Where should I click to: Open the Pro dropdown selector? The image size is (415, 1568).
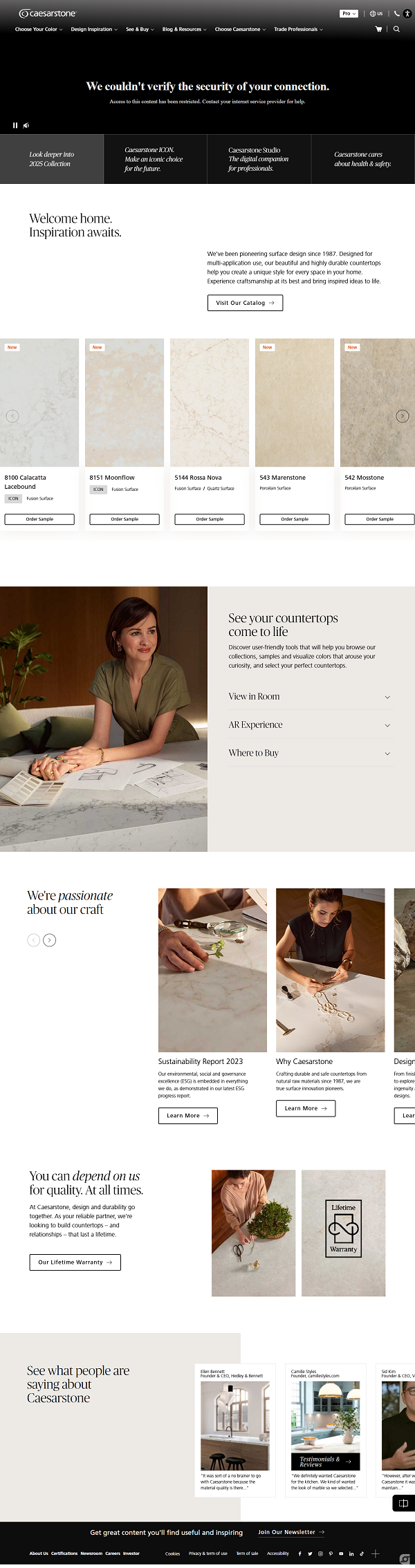(x=349, y=13)
